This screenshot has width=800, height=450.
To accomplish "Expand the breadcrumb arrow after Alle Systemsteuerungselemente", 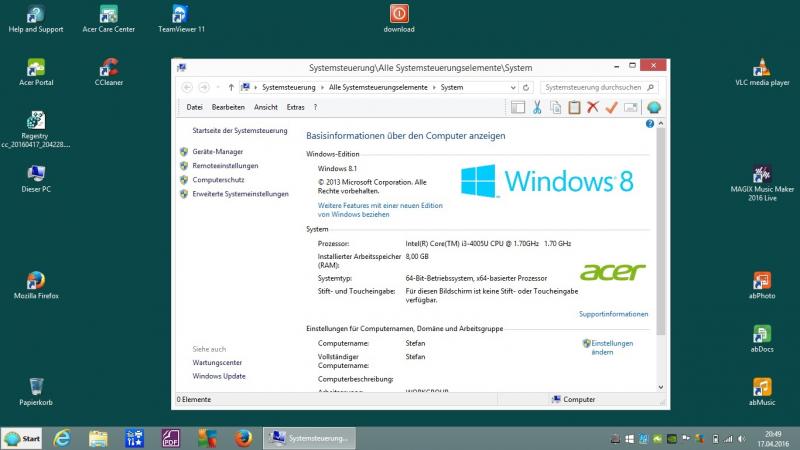I will point(434,87).
